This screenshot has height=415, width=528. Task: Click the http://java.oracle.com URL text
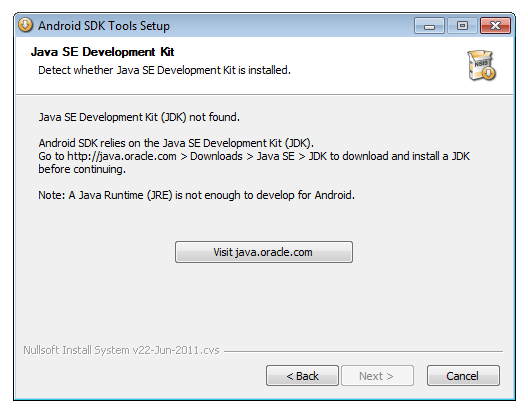pyautogui.click(x=122, y=156)
